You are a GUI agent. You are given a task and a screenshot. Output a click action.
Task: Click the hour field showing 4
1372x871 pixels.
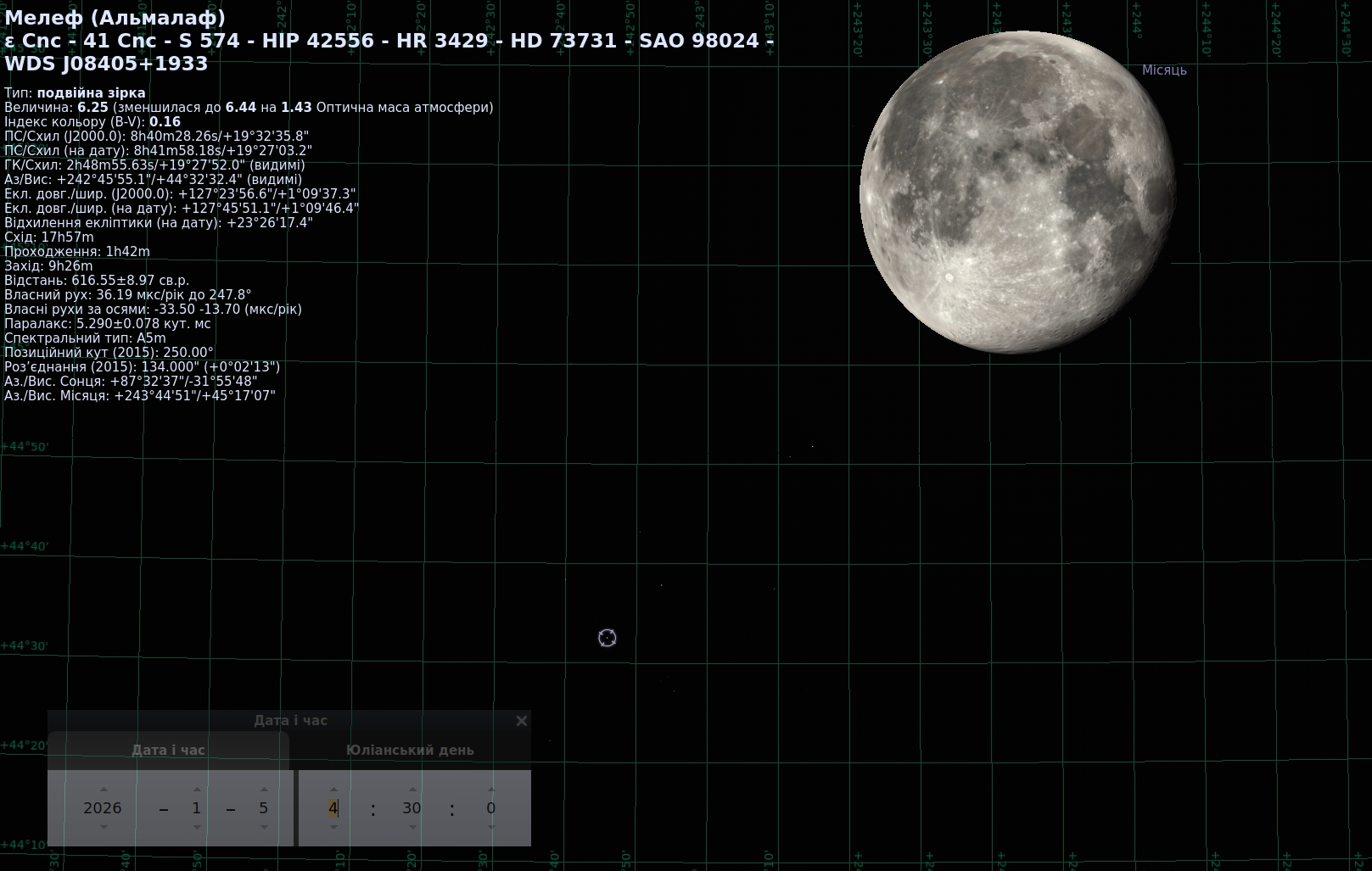point(333,808)
